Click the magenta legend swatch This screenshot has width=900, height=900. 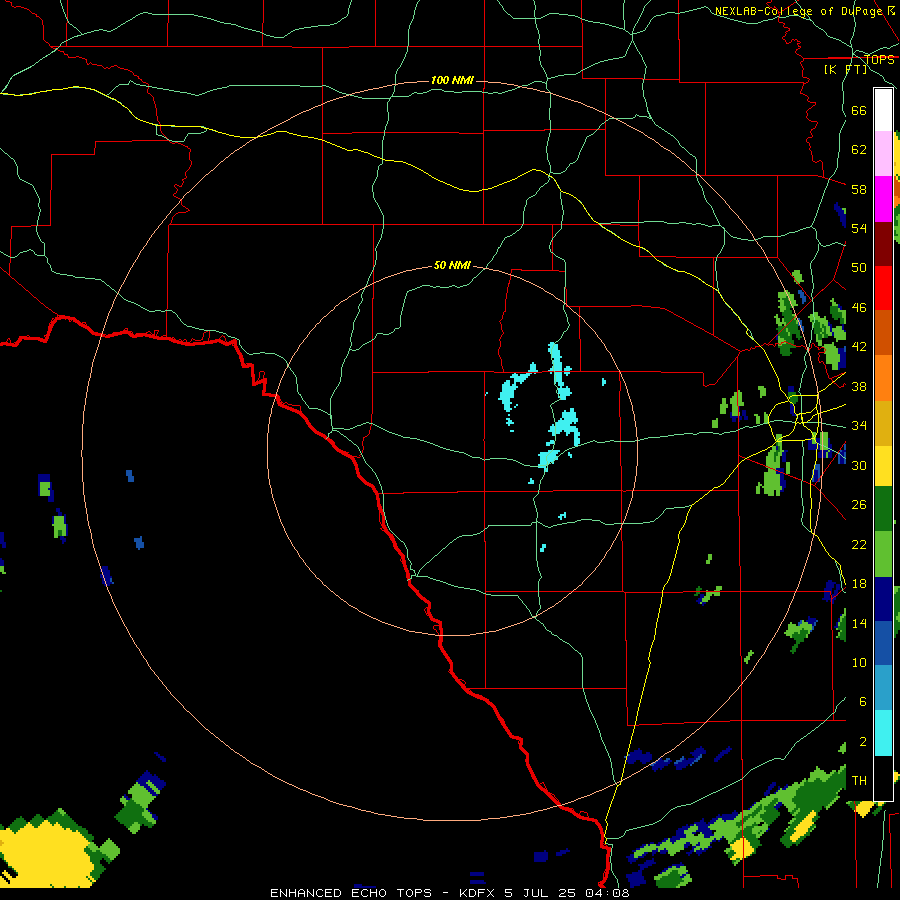pyautogui.click(x=883, y=199)
